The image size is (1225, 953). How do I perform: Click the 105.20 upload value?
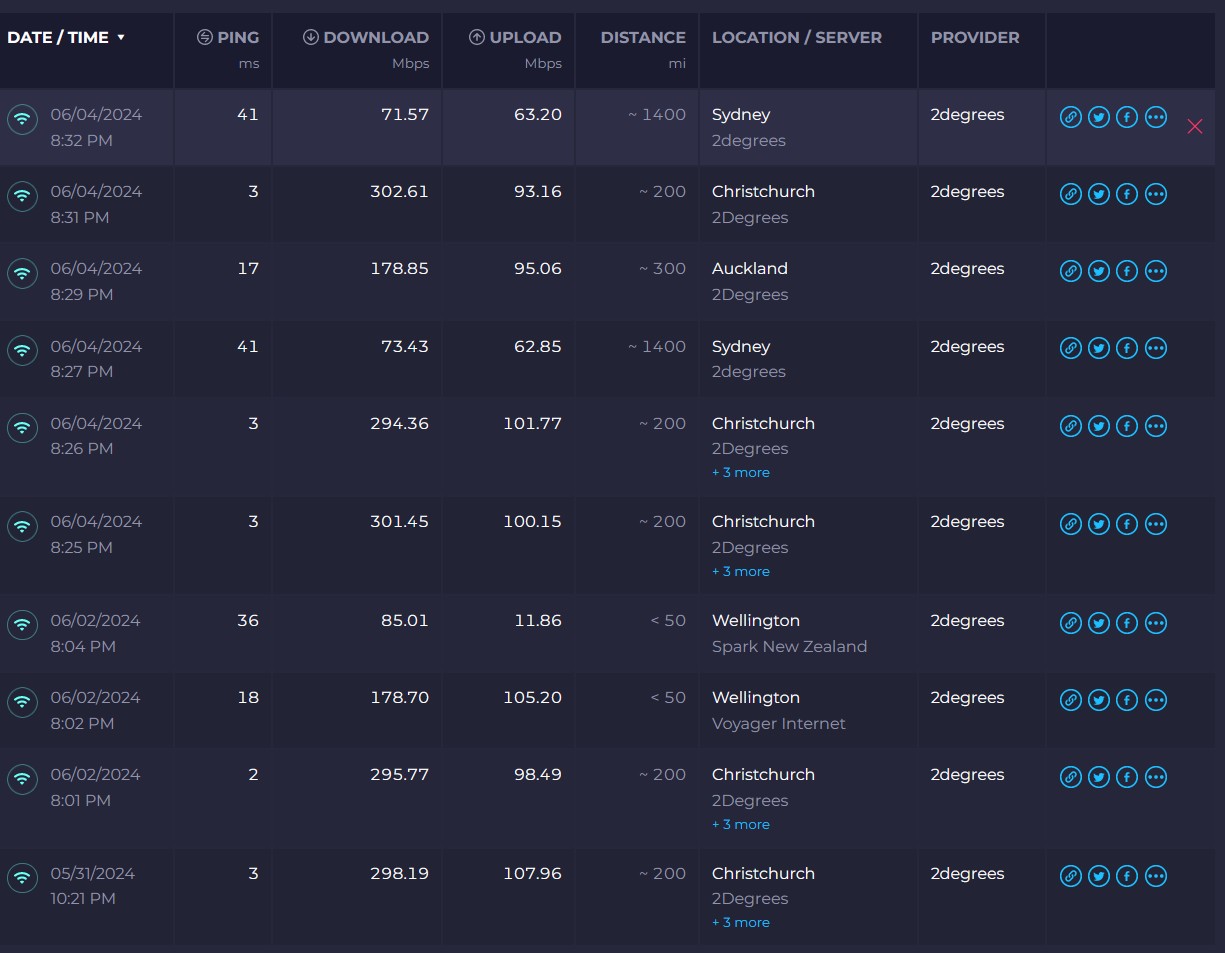pyautogui.click(x=533, y=697)
